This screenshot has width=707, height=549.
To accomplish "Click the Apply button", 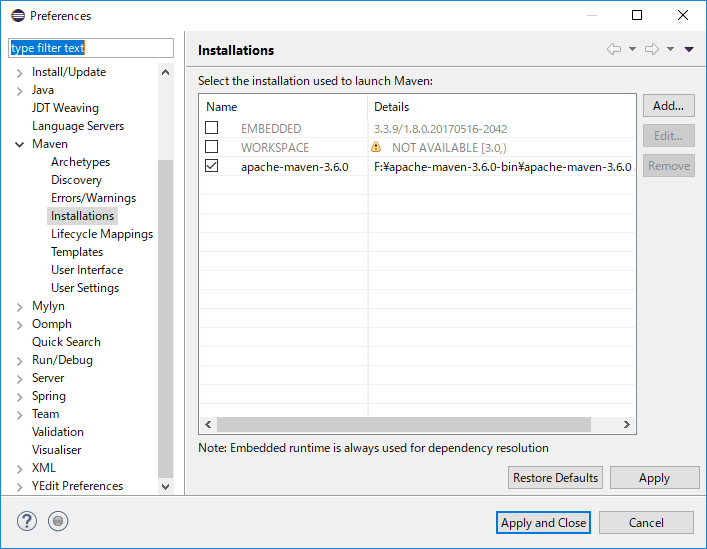I will pyautogui.click(x=654, y=478).
